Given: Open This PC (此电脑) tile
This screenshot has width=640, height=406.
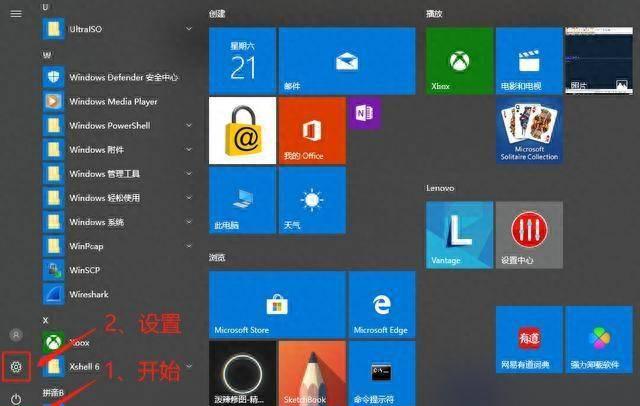Looking at the screenshot, I should click(242, 200).
